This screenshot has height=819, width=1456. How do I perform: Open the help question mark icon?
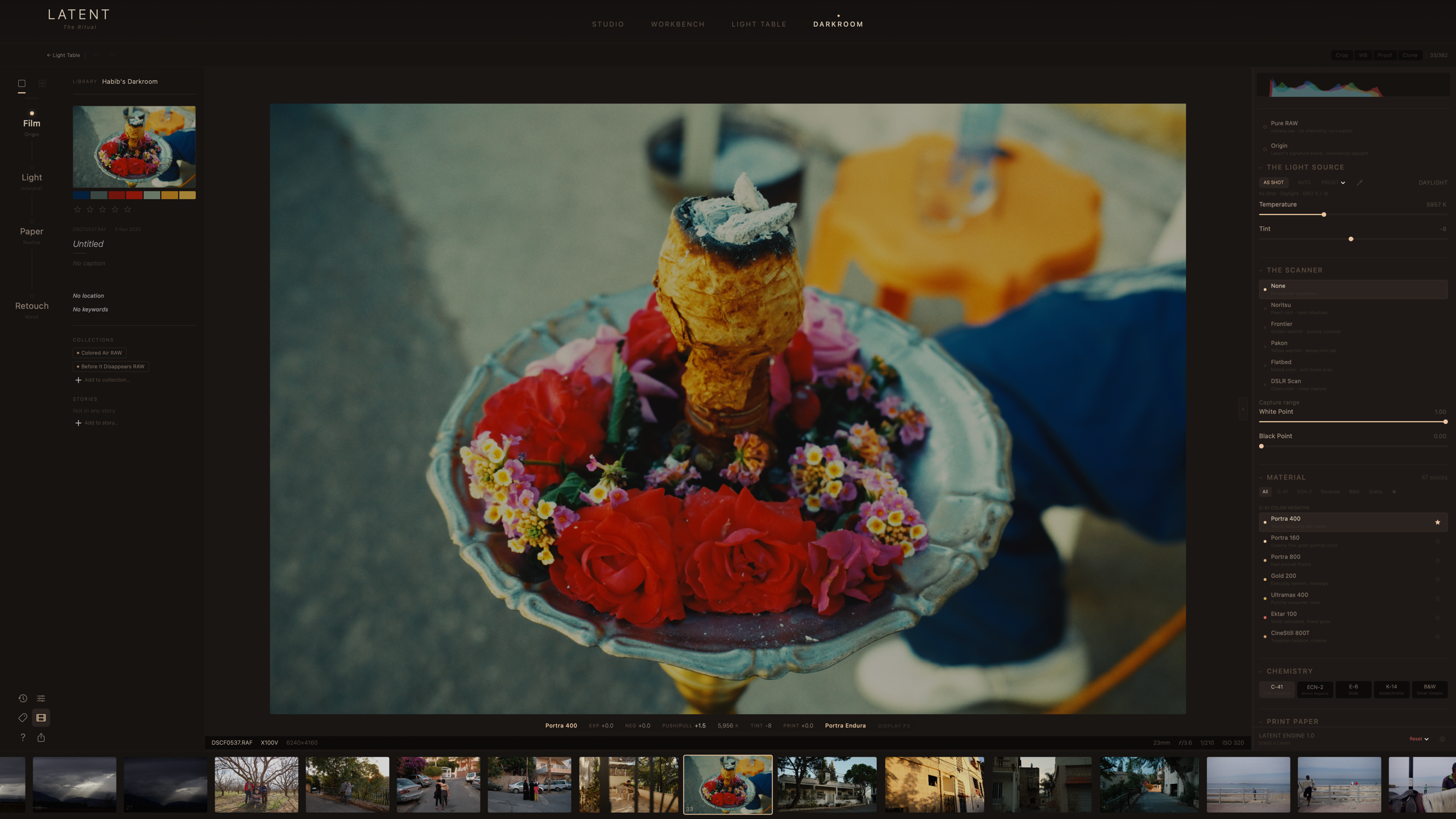pos(23,738)
